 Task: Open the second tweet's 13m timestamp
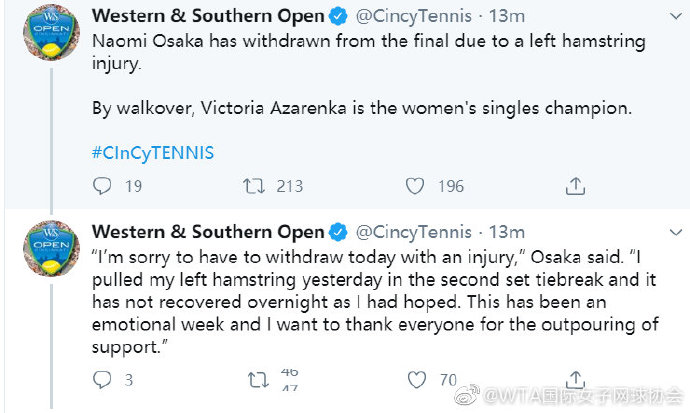click(x=507, y=232)
